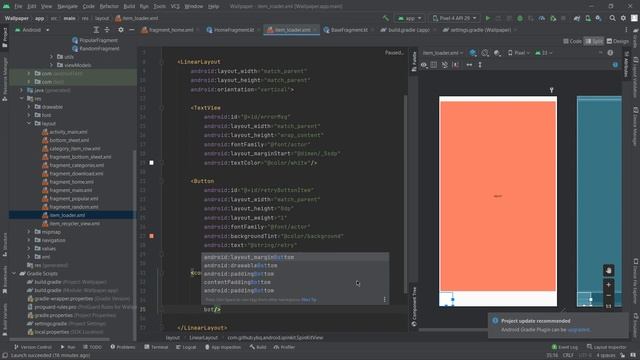
Task: Open the Logcat tool window
Action: (186, 347)
